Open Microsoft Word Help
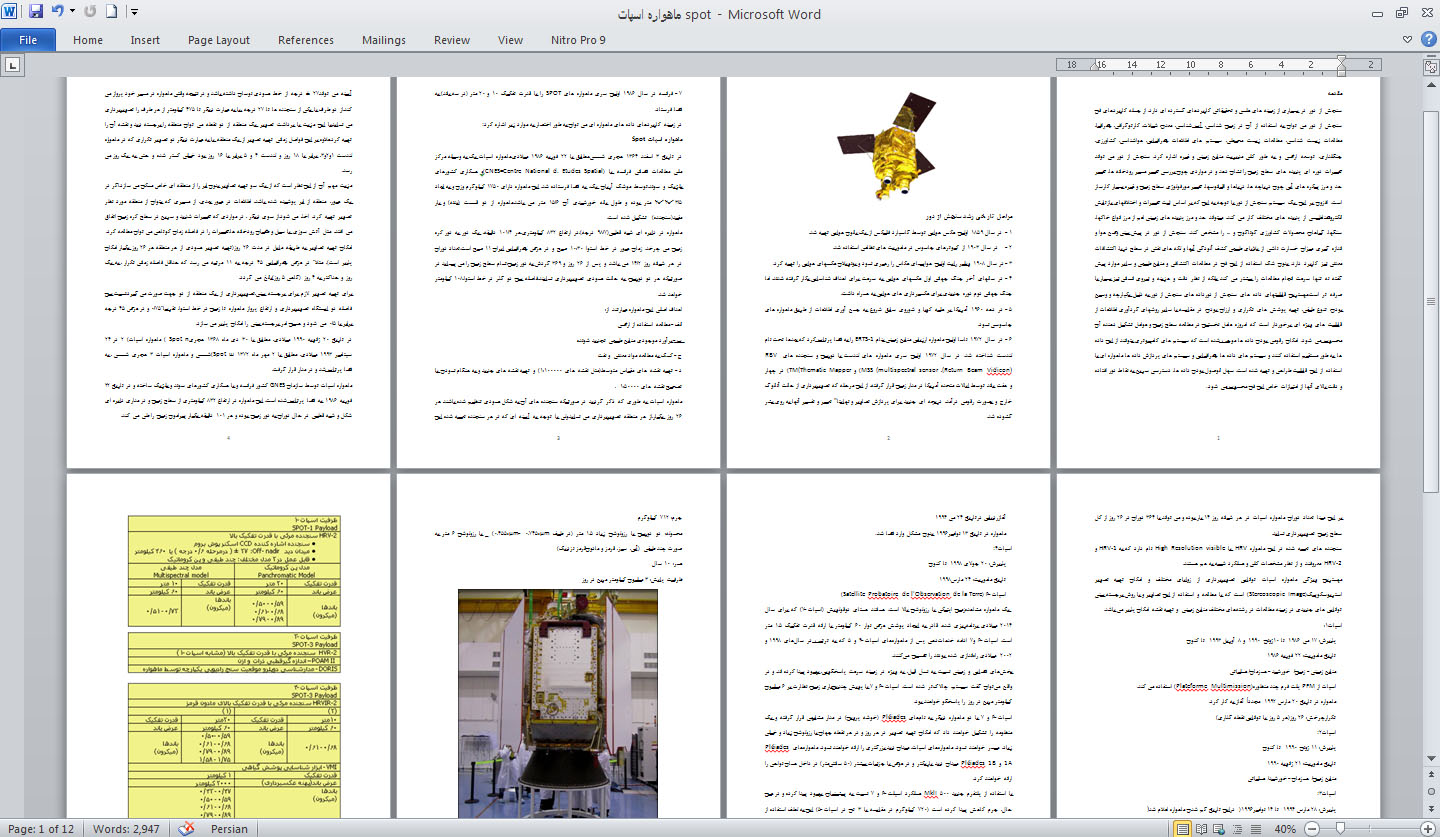The image size is (1440, 837). pyautogui.click(x=1427, y=40)
